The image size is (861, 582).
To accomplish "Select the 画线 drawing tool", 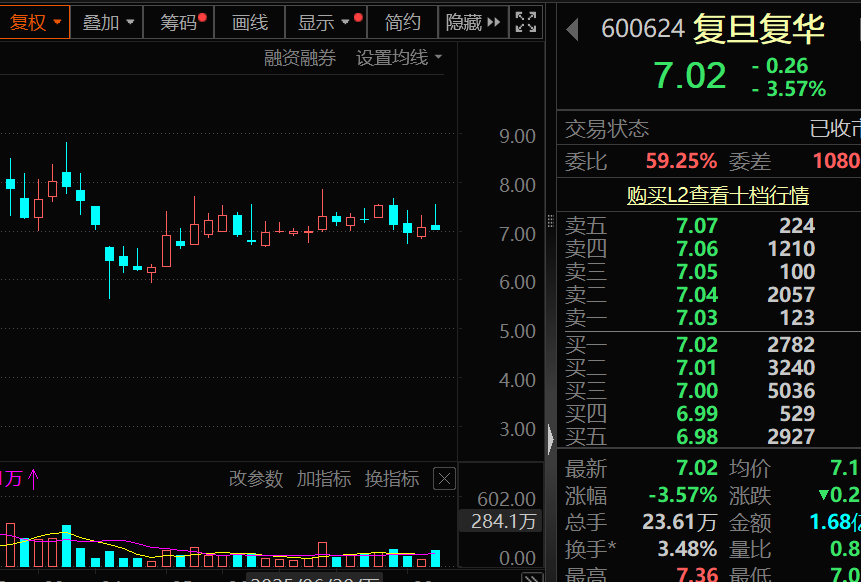I will (249, 22).
